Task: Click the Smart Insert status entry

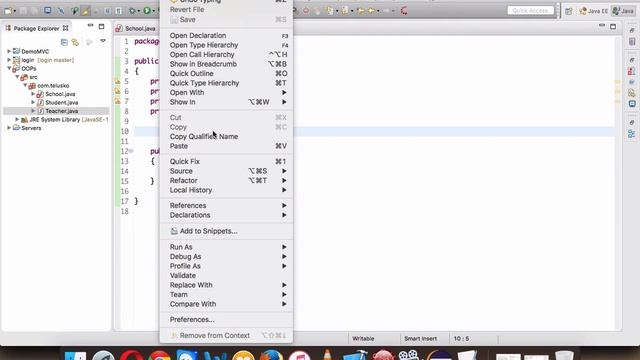Action: [420, 339]
